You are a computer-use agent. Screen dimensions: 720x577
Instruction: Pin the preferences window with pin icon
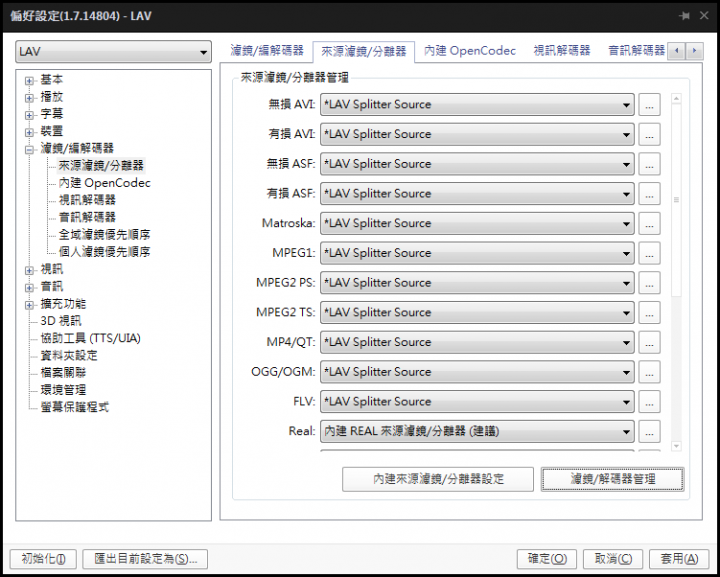tap(684, 16)
